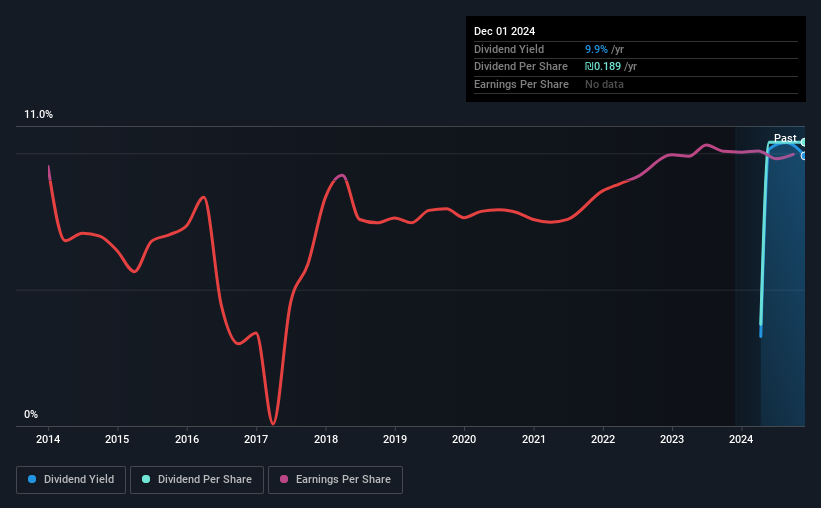Click the blue Dividend Yield end marker
Screen dimensions: 821x508
click(803, 156)
